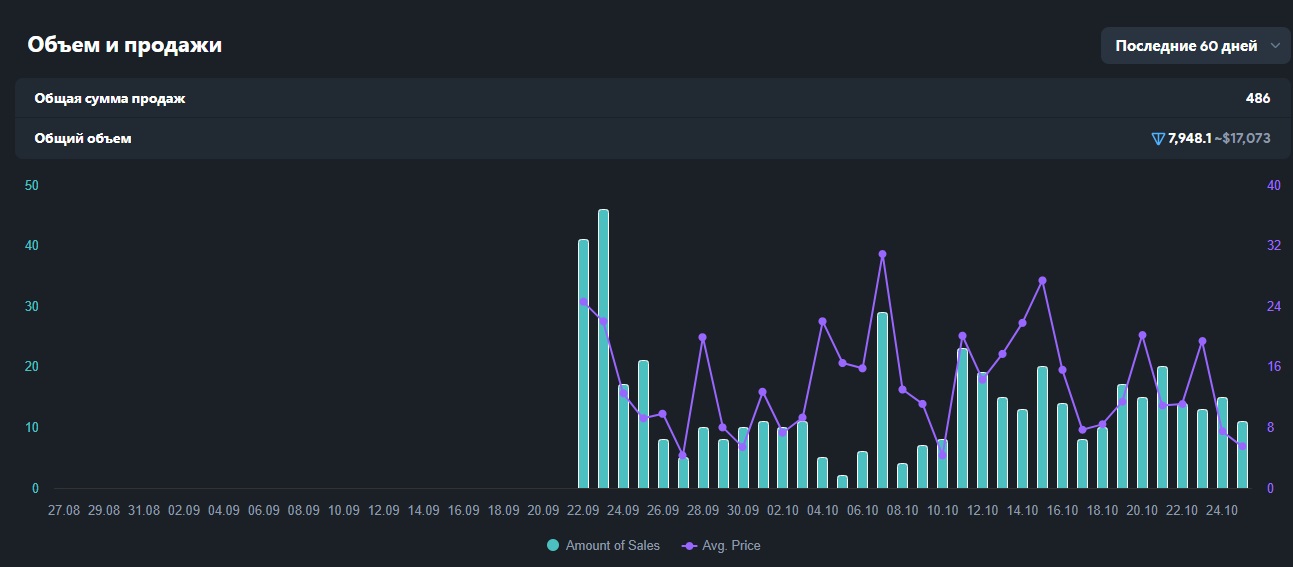Open the "Последние 60 дней" period dropdown
The width and height of the screenshot is (1293, 567).
point(1195,46)
